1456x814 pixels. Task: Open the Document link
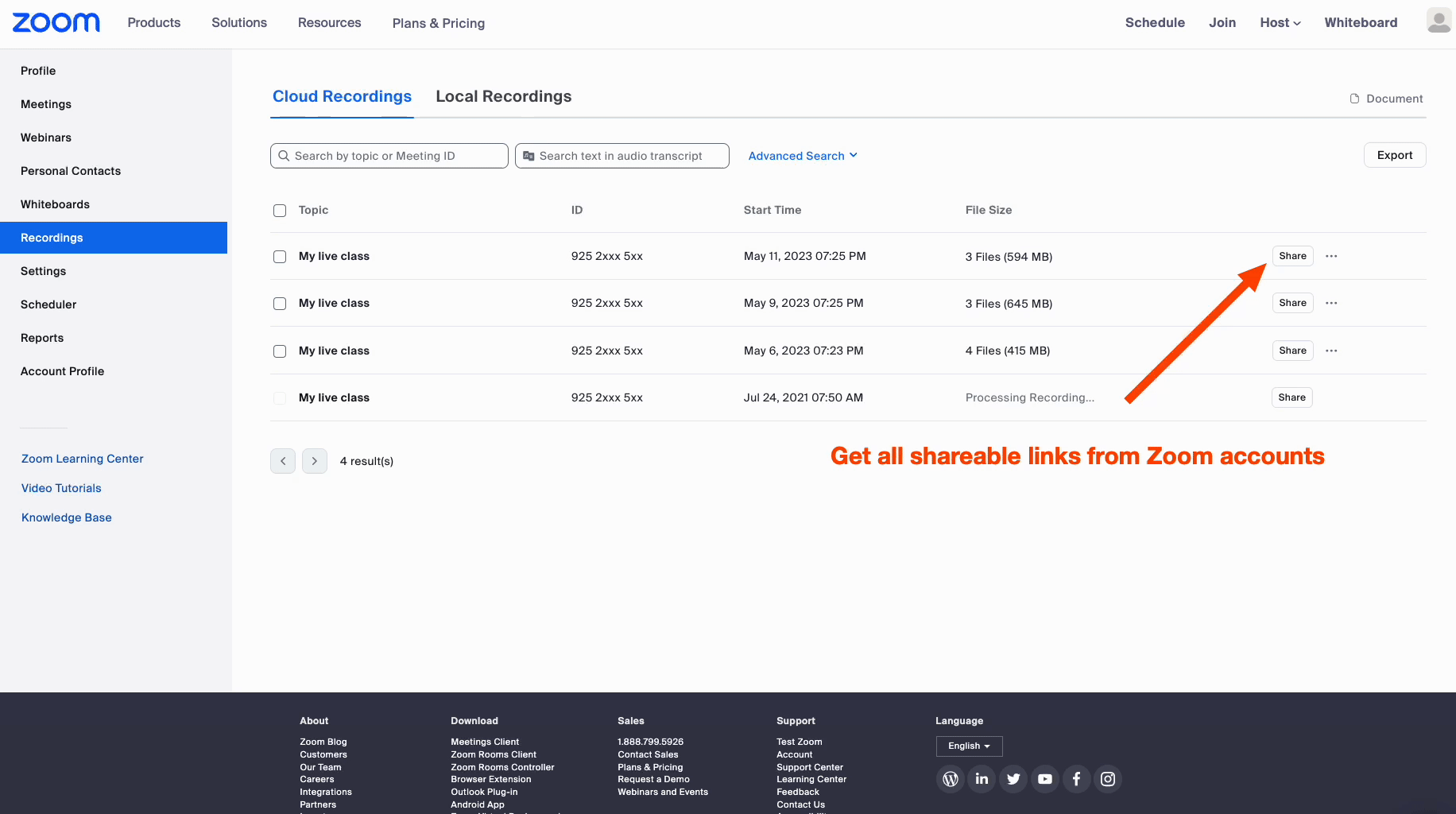1387,99
